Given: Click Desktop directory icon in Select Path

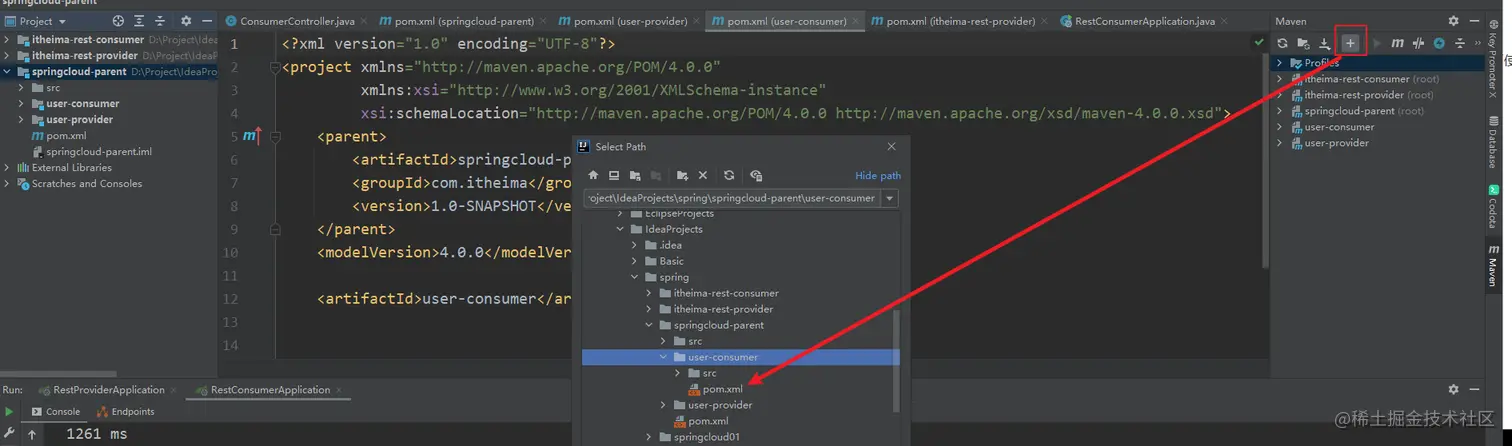Looking at the screenshot, I should [x=614, y=175].
